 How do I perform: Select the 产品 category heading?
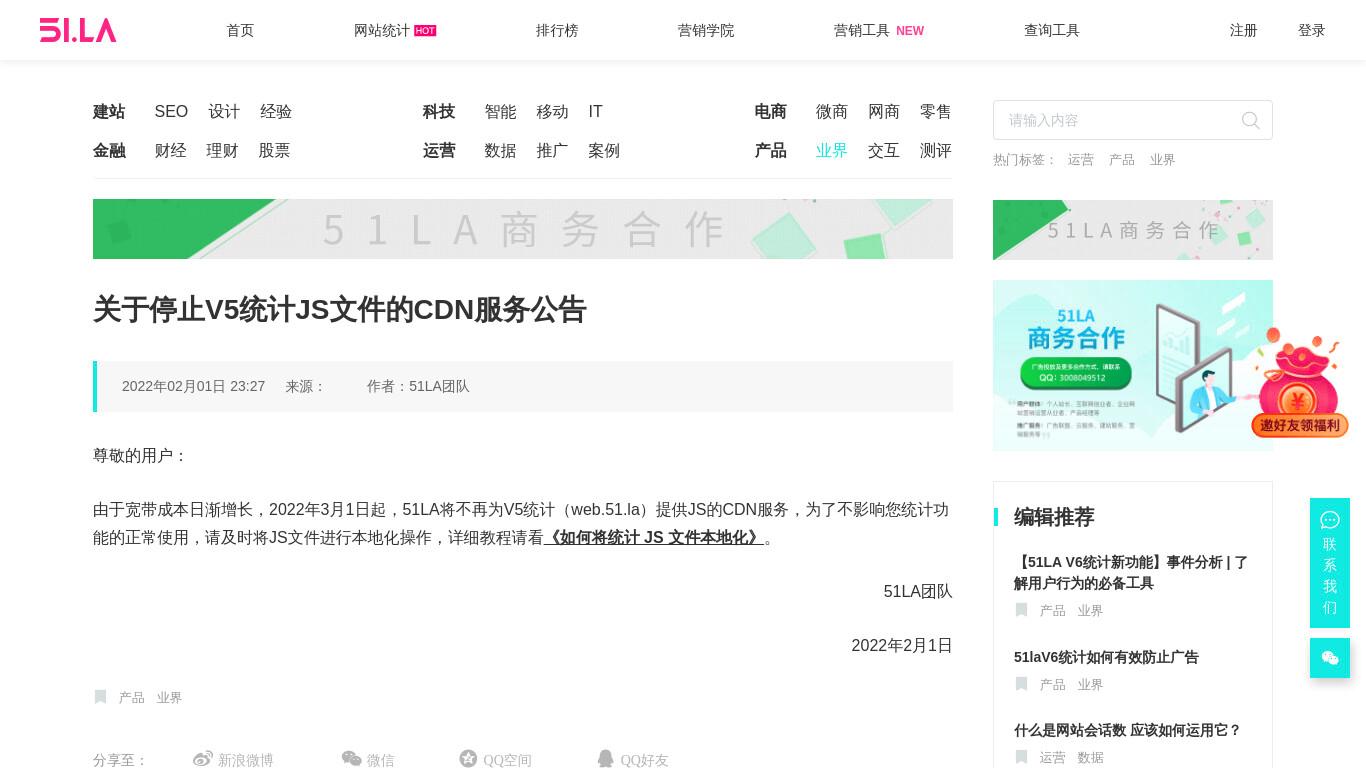[771, 151]
